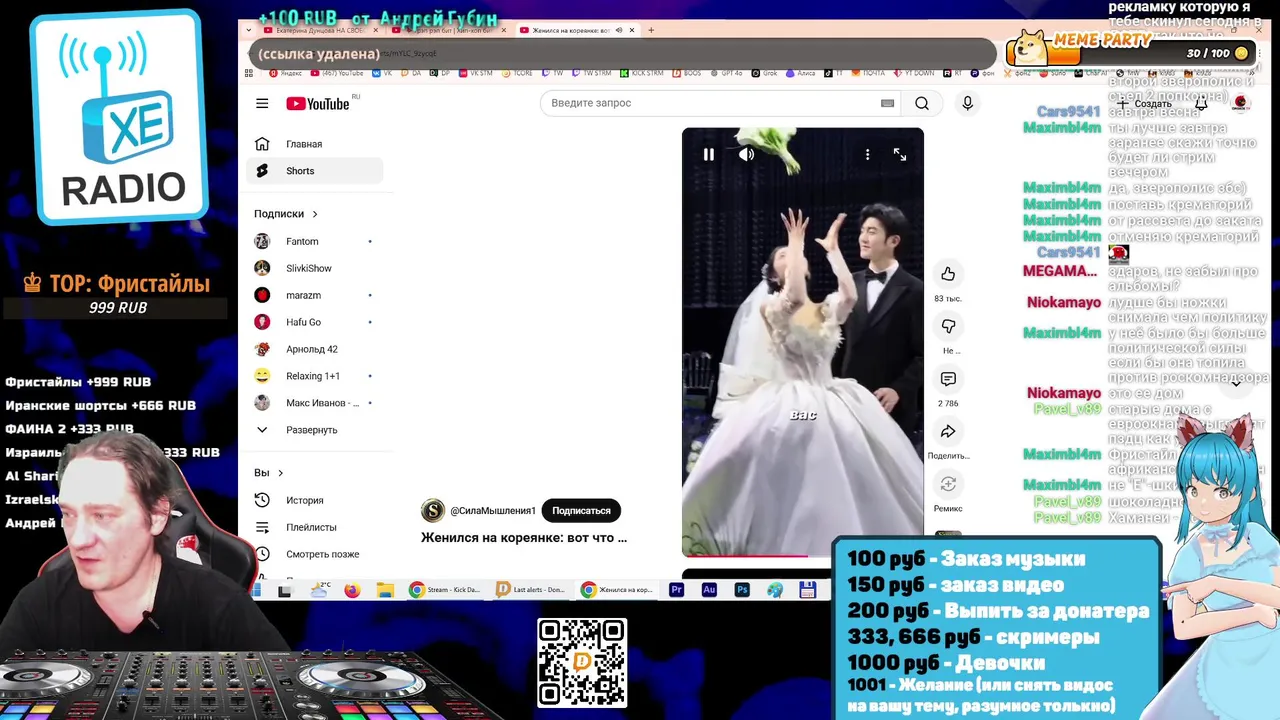Image resolution: width=1280 pixels, height=720 pixels.
Task: Open the marazm subscription channel
Action: [303, 295]
